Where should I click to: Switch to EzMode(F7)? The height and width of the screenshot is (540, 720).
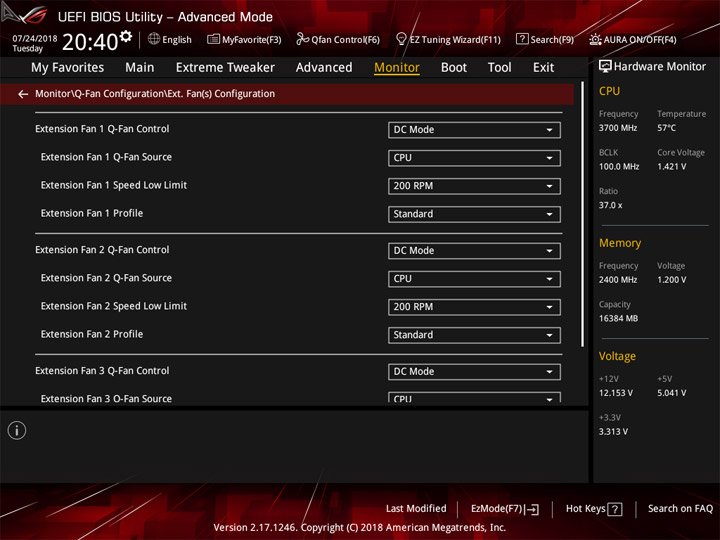[x=505, y=509]
